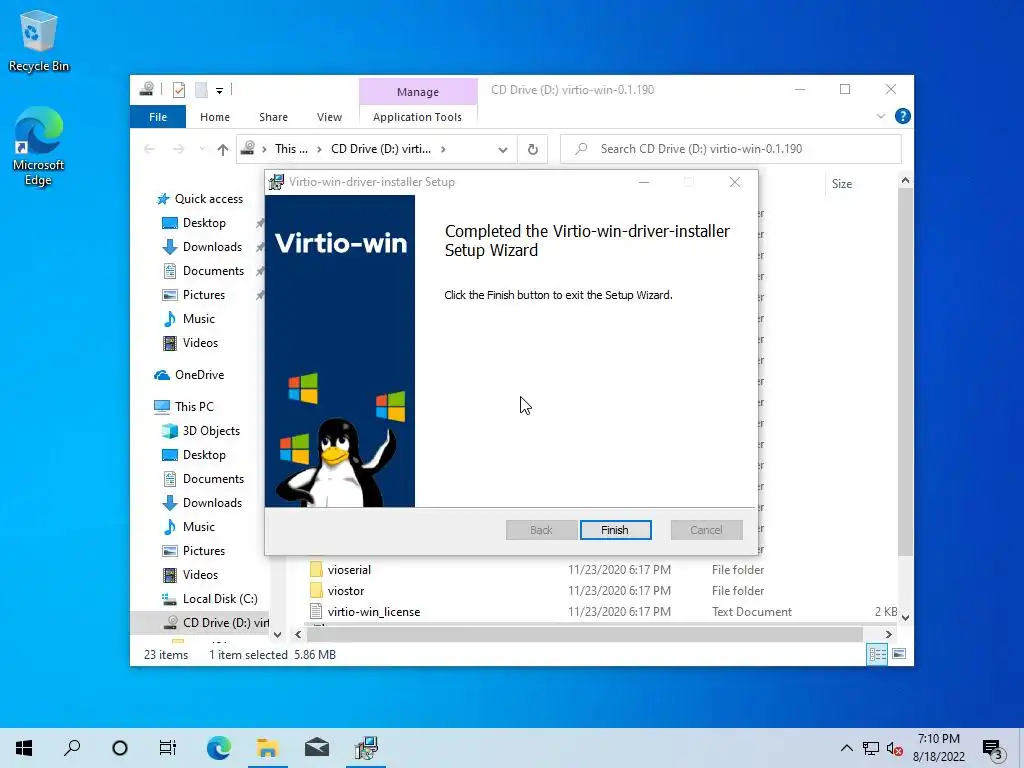This screenshot has height=768, width=1024.
Task: Click the horizontal scrollbar of the file list
Action: (x=584, y=634)
